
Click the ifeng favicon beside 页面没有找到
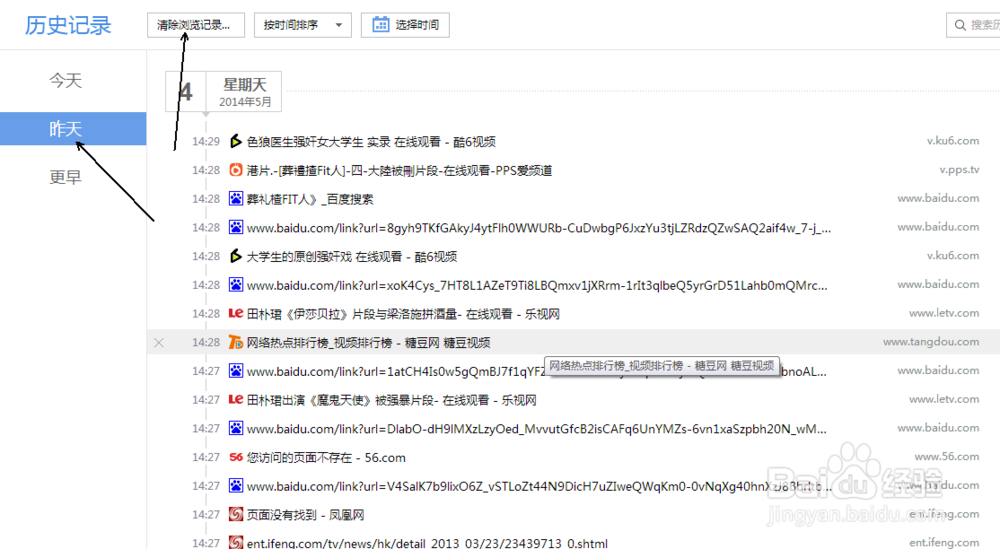click(x=235, y=514)
